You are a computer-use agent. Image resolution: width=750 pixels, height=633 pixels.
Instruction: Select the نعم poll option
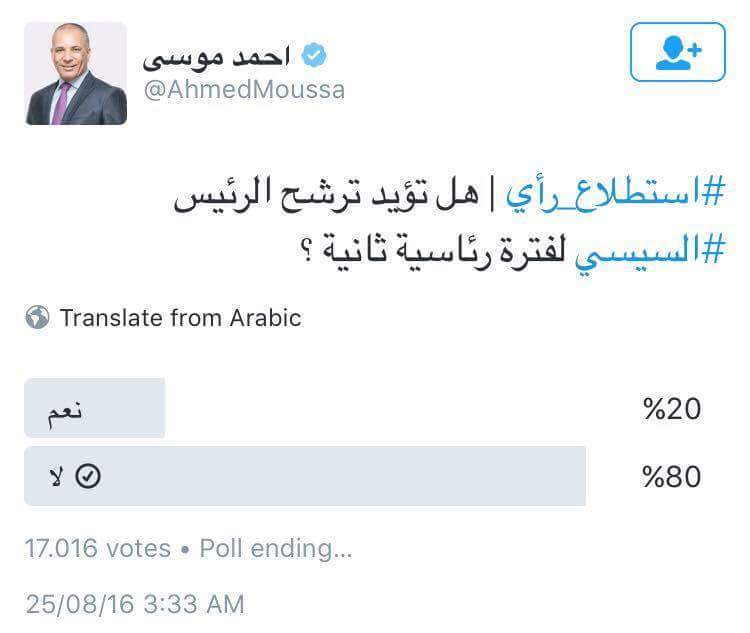(x=94, y=409)
